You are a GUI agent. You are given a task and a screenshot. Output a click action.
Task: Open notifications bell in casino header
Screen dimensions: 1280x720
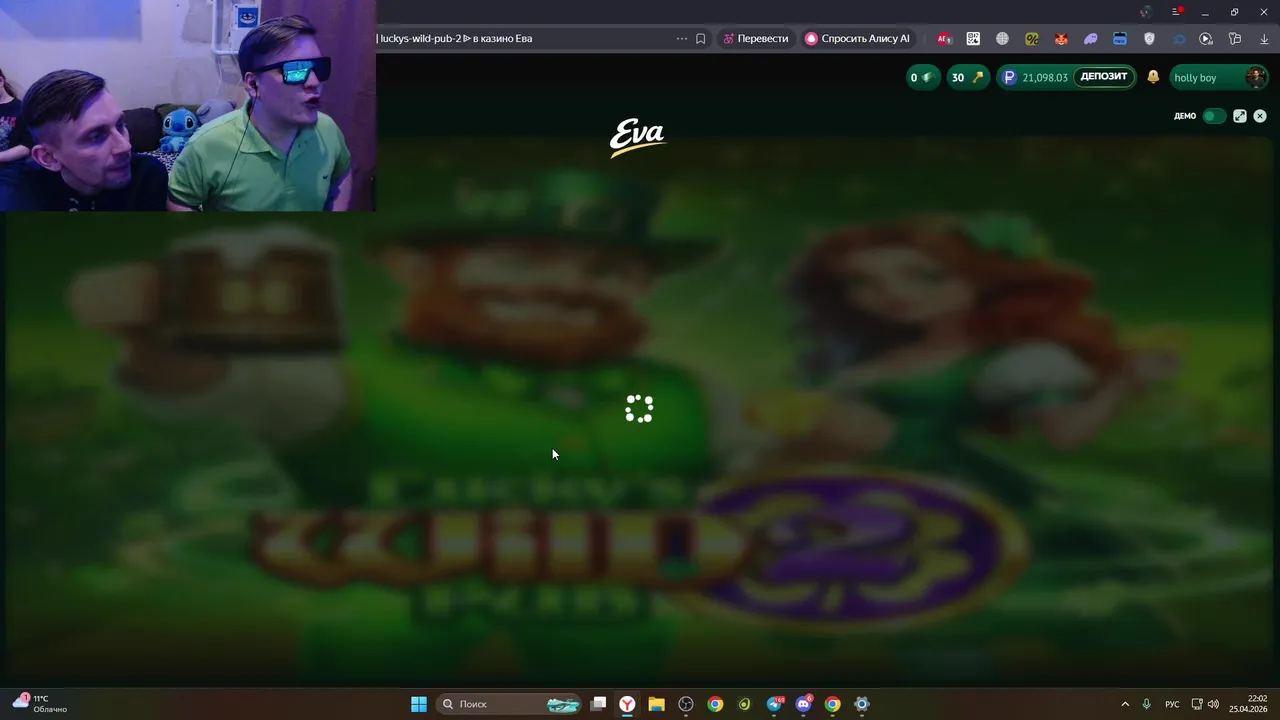[1153, 77]
